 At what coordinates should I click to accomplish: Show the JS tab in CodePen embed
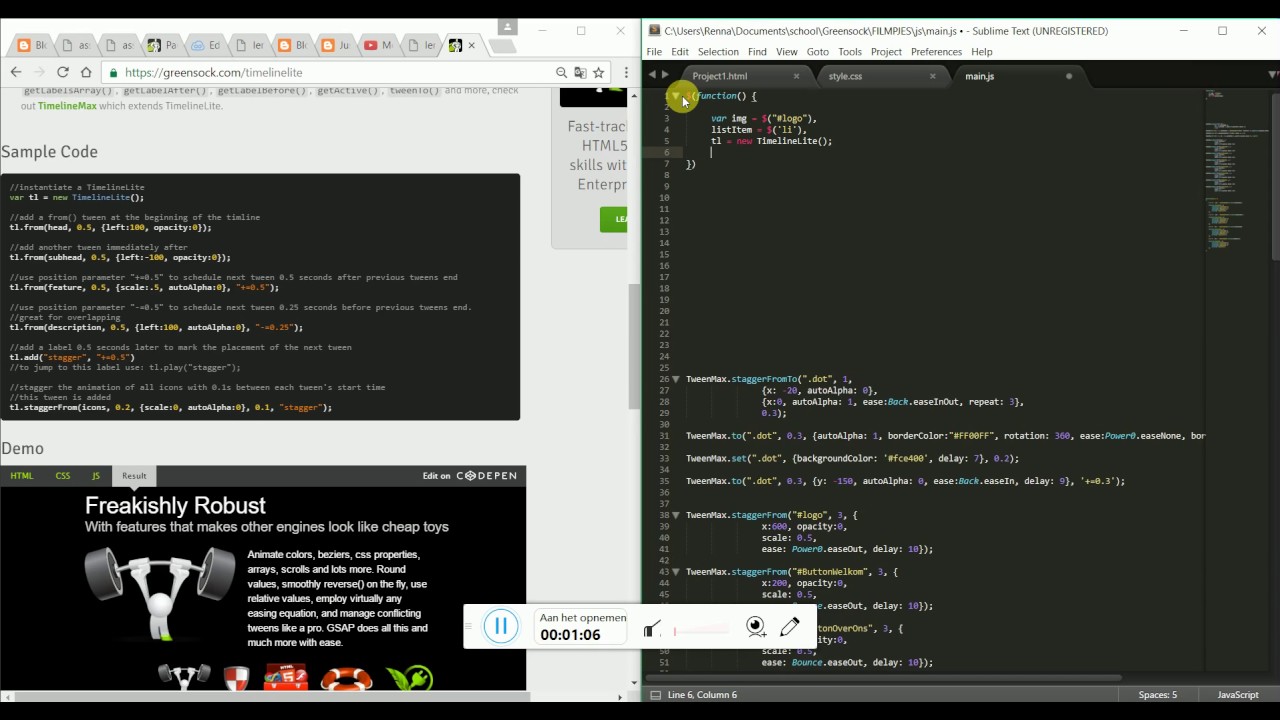(96, 476)
